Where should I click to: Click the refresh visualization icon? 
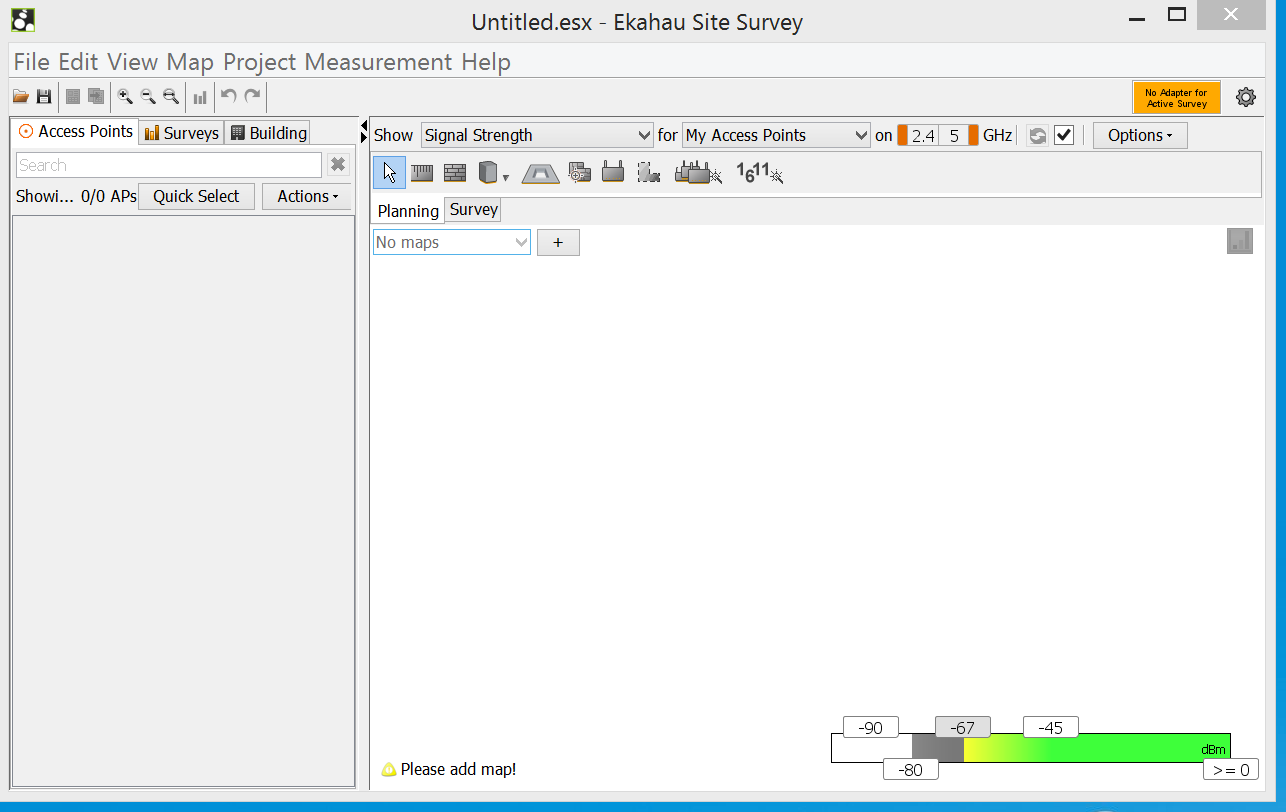click(x=1038, y=135)
